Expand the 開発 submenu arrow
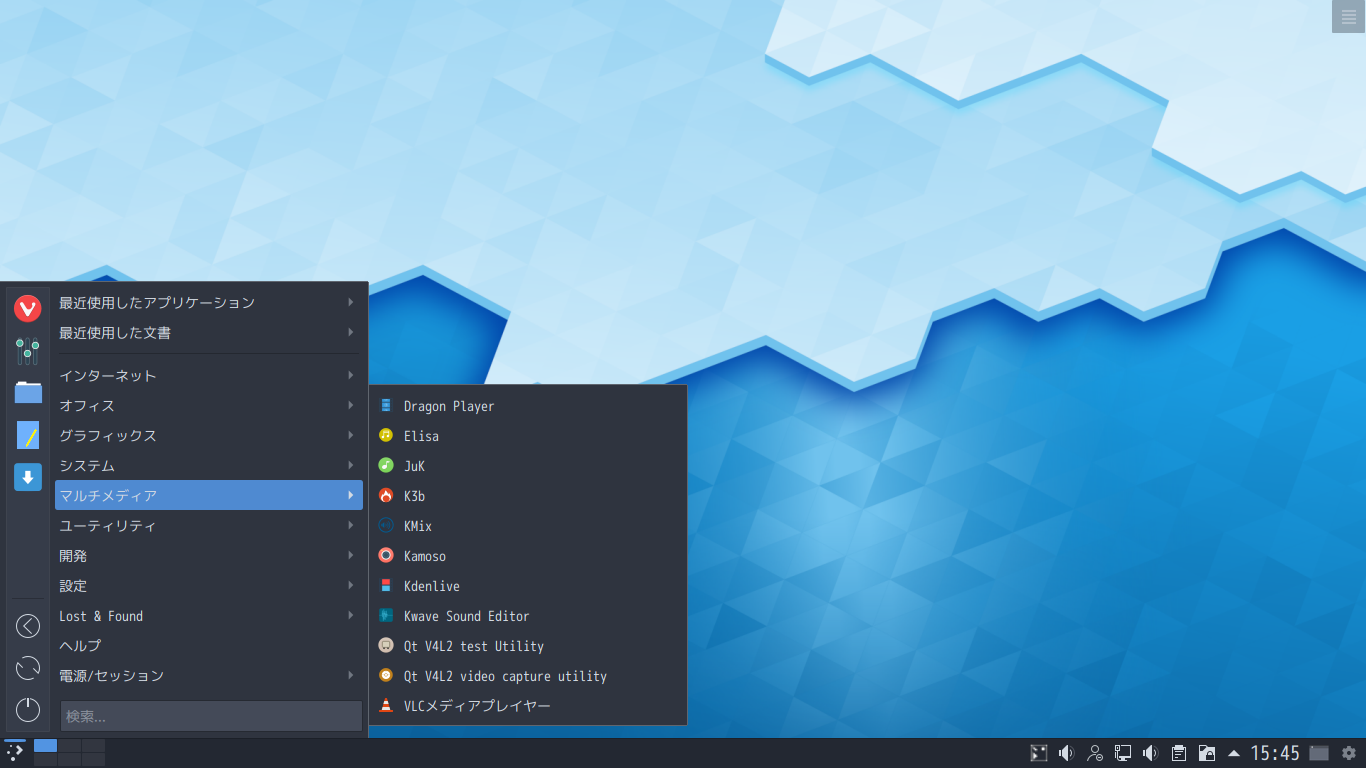Screen dimensions: 1366x768 pos(351,555)
